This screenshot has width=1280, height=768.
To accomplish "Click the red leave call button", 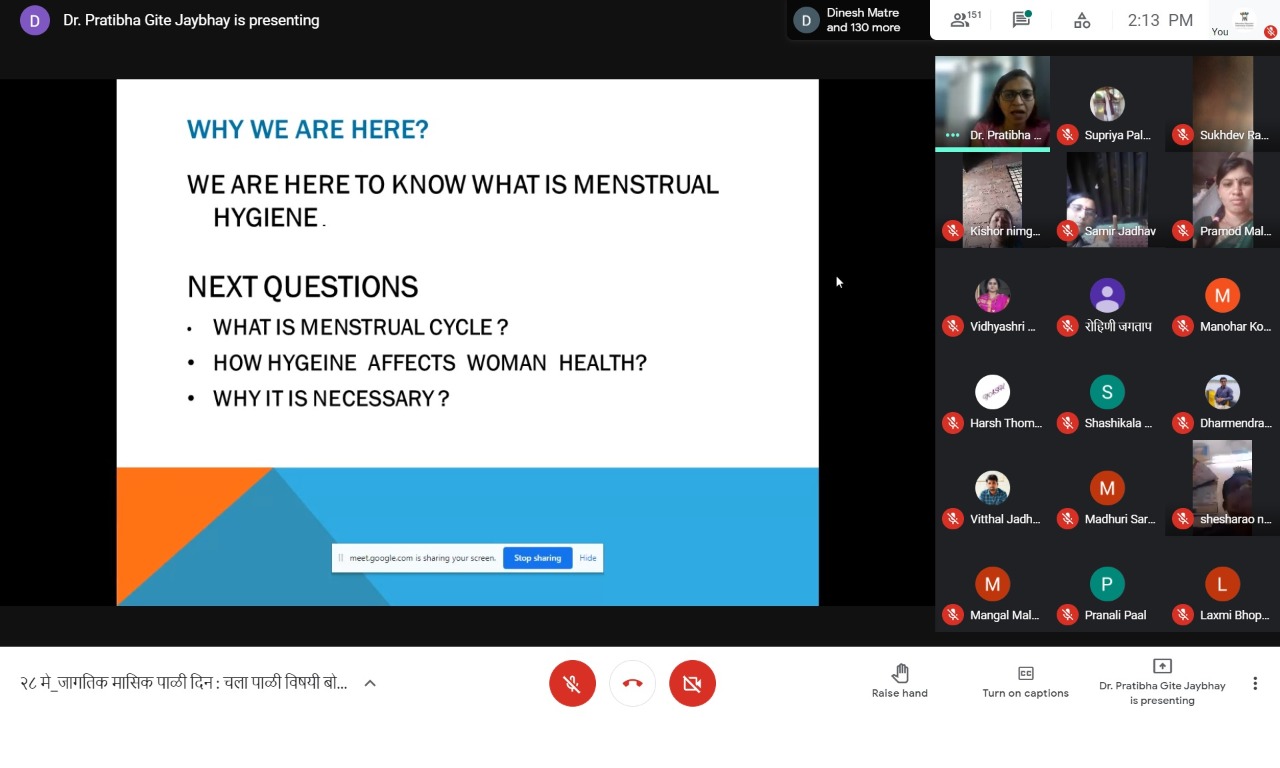I will (632, 684).
